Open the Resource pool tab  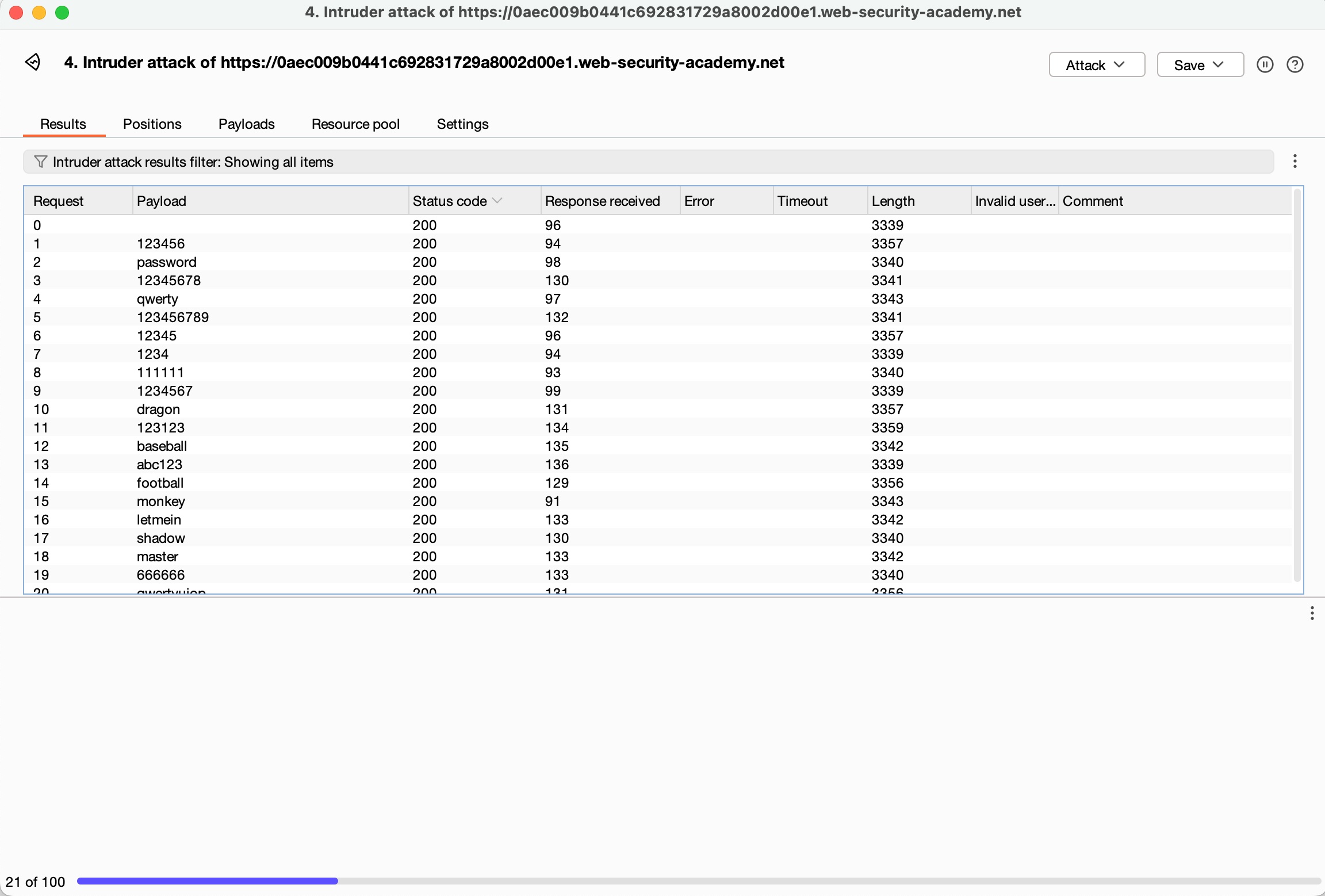(355, 124)
